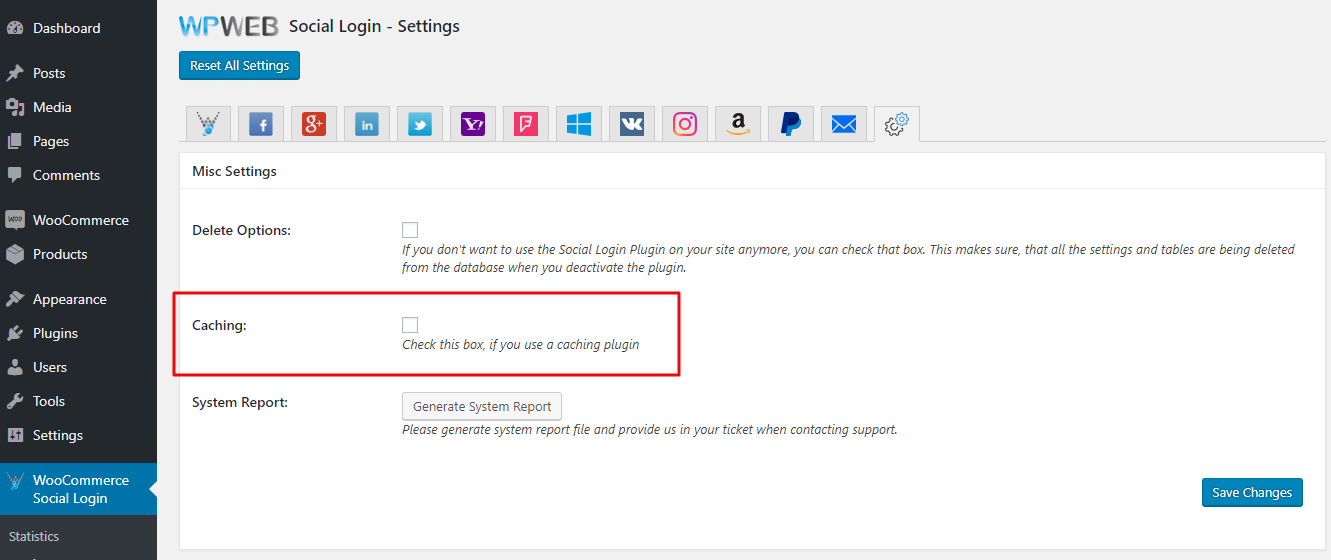Image resolution: width=1331 pixels, height=560 pixels.
Task: Open the Windows Live tab
Action: [x=579, y=124]
